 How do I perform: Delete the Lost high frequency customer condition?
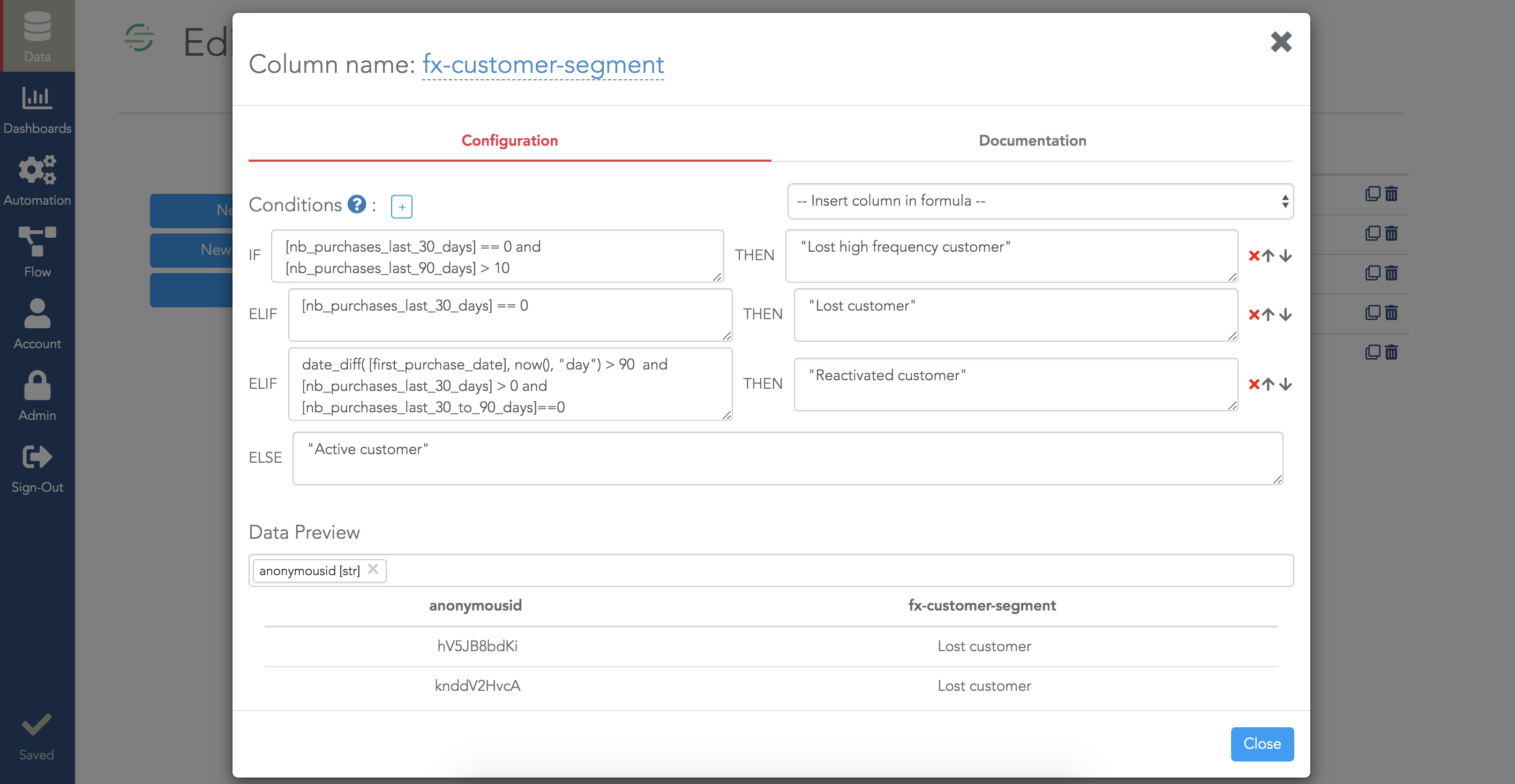1254,255
